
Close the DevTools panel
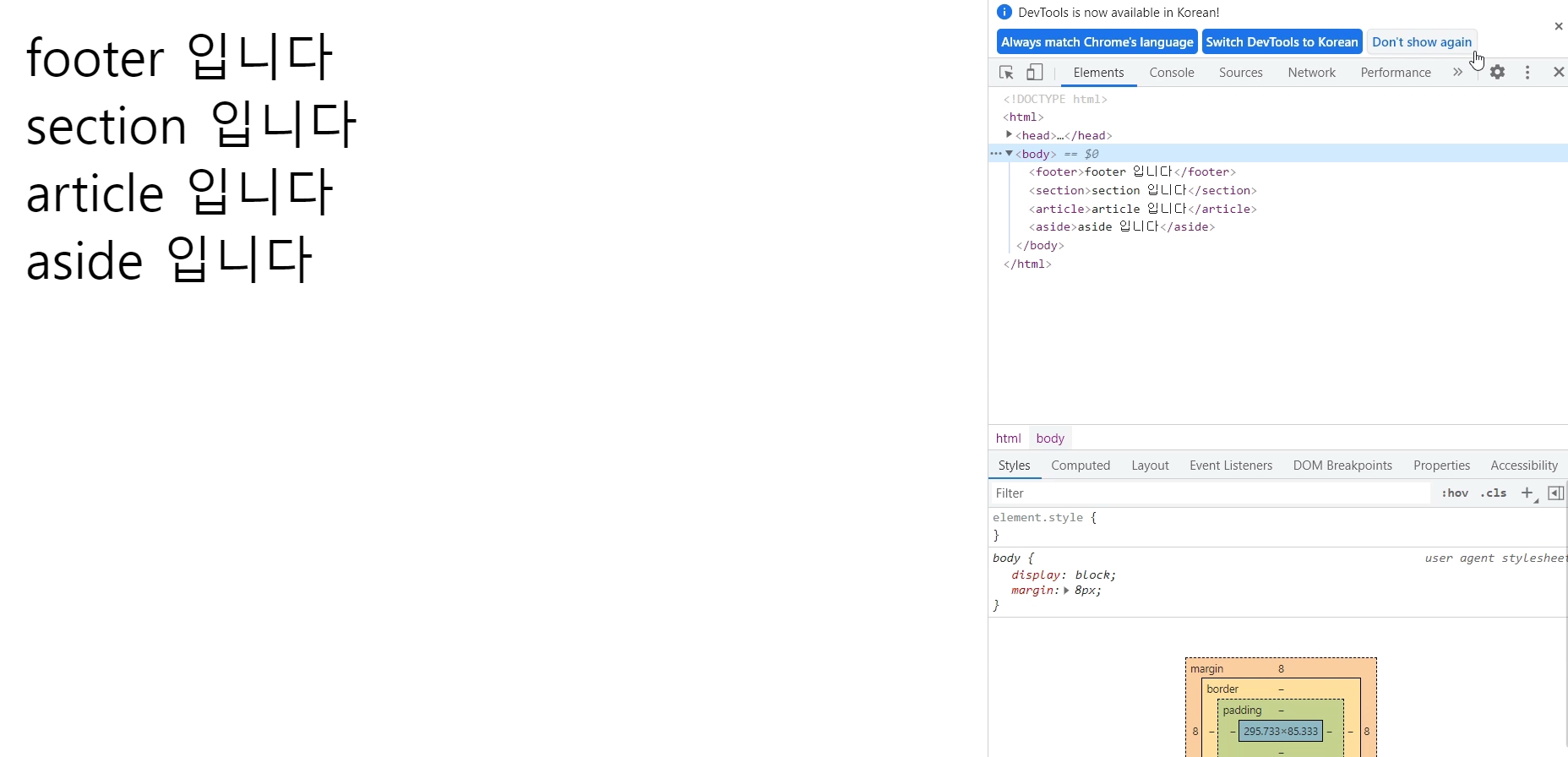click(1559, 73)
